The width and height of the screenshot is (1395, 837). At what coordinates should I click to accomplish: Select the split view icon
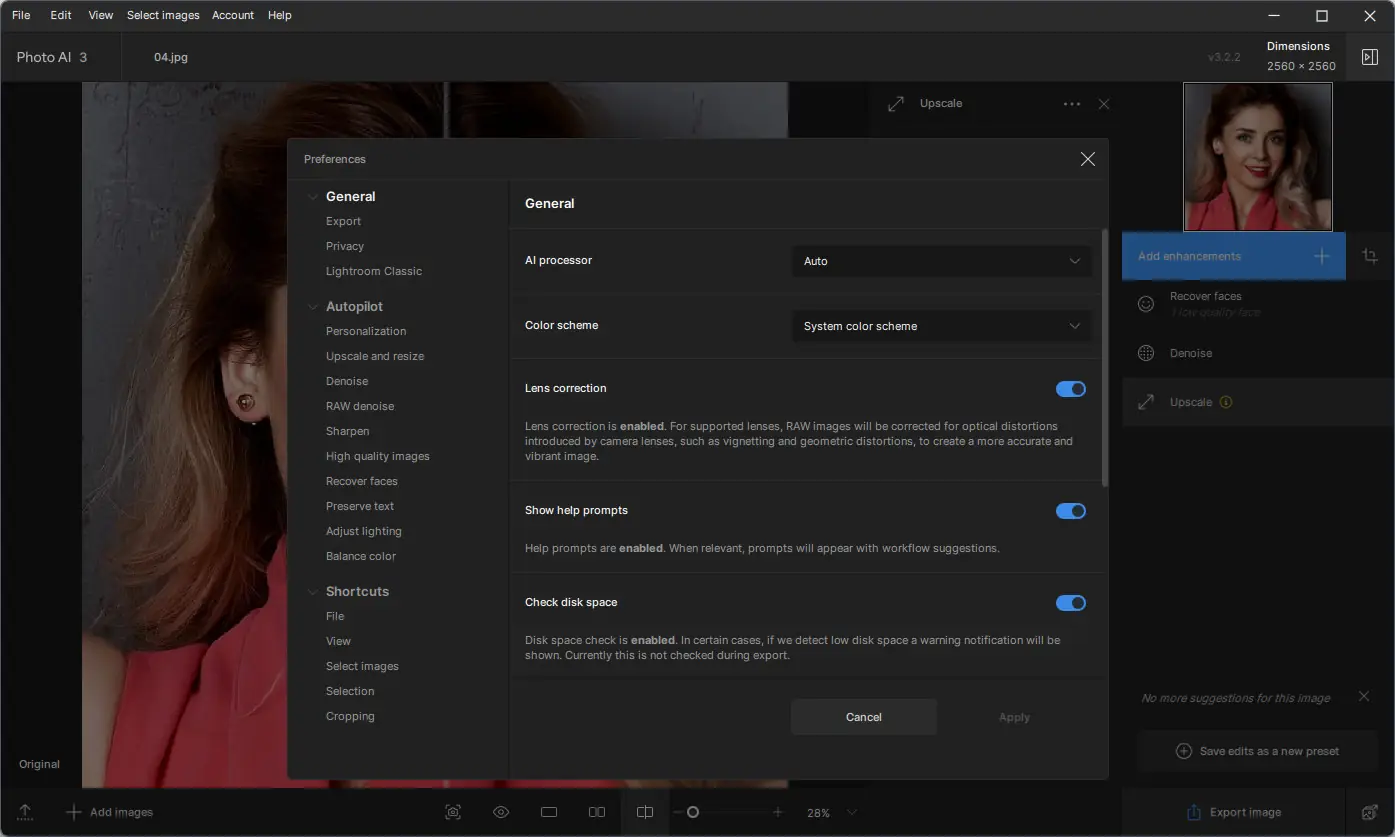(645, 812)
